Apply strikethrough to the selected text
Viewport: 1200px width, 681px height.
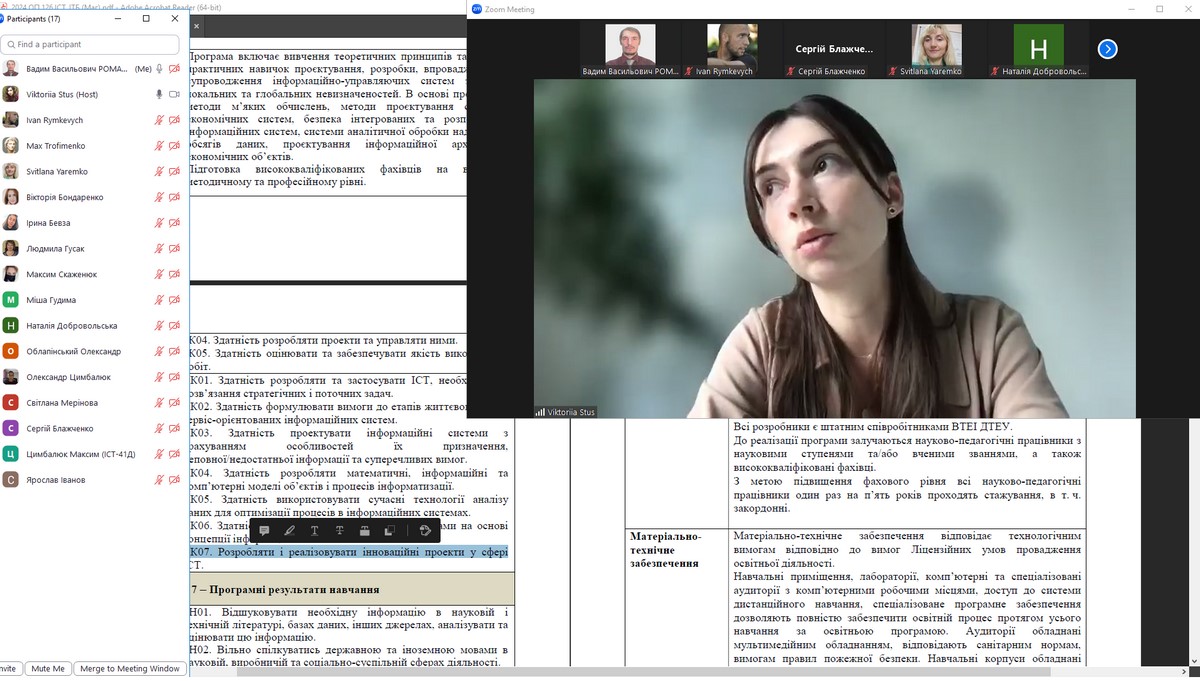[x=340, y=531]
